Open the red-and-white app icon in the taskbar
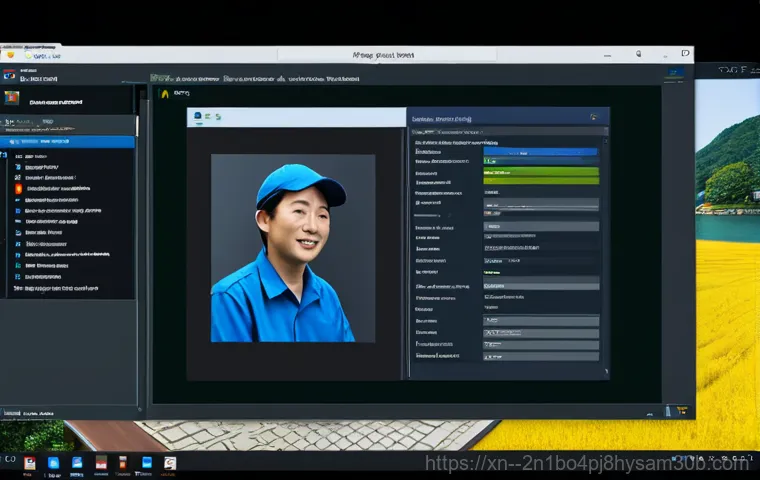Viewport: 760px width, 480px height. pyautogui.click(x=29, y=463)
